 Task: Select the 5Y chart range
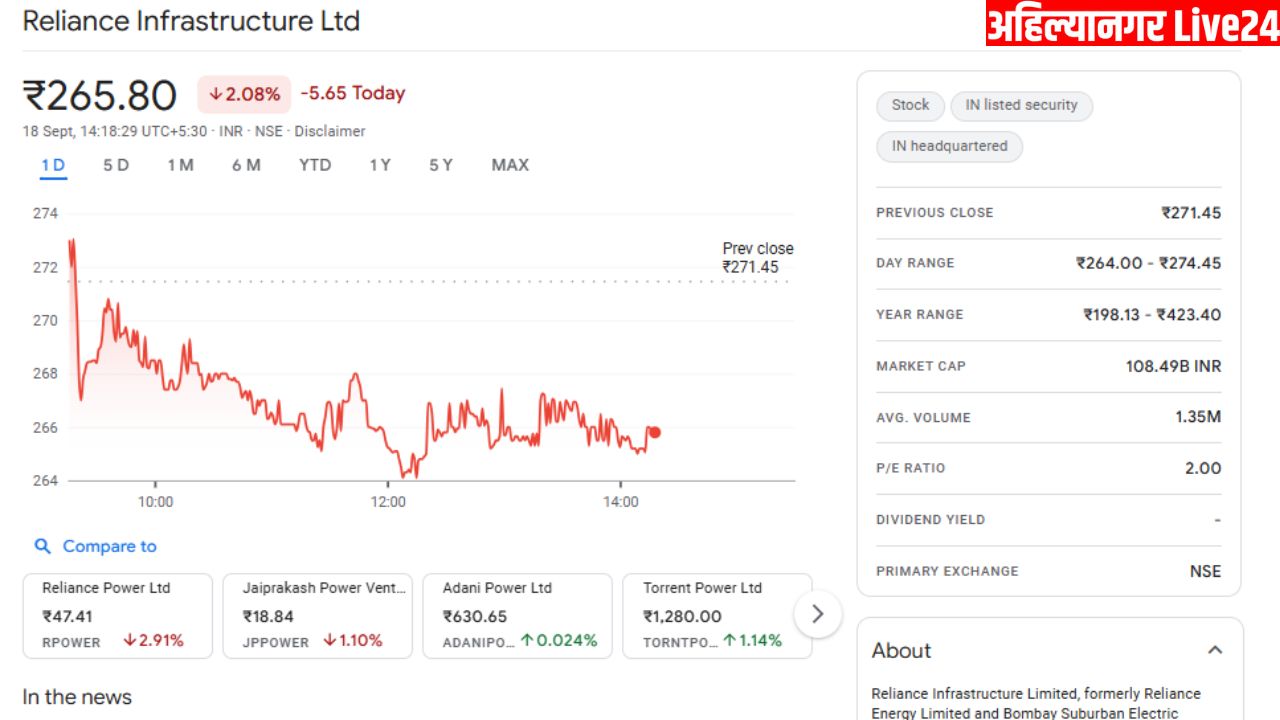(x=441, y=165)
